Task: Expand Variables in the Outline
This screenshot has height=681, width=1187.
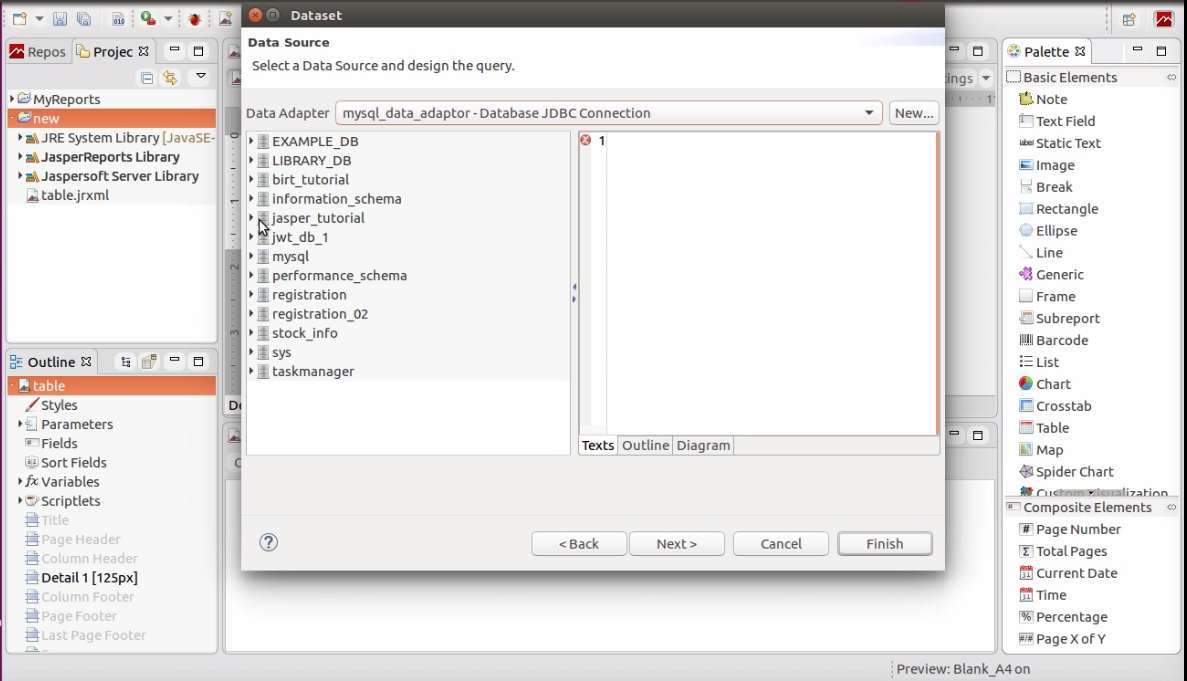Action: (20, 482)
